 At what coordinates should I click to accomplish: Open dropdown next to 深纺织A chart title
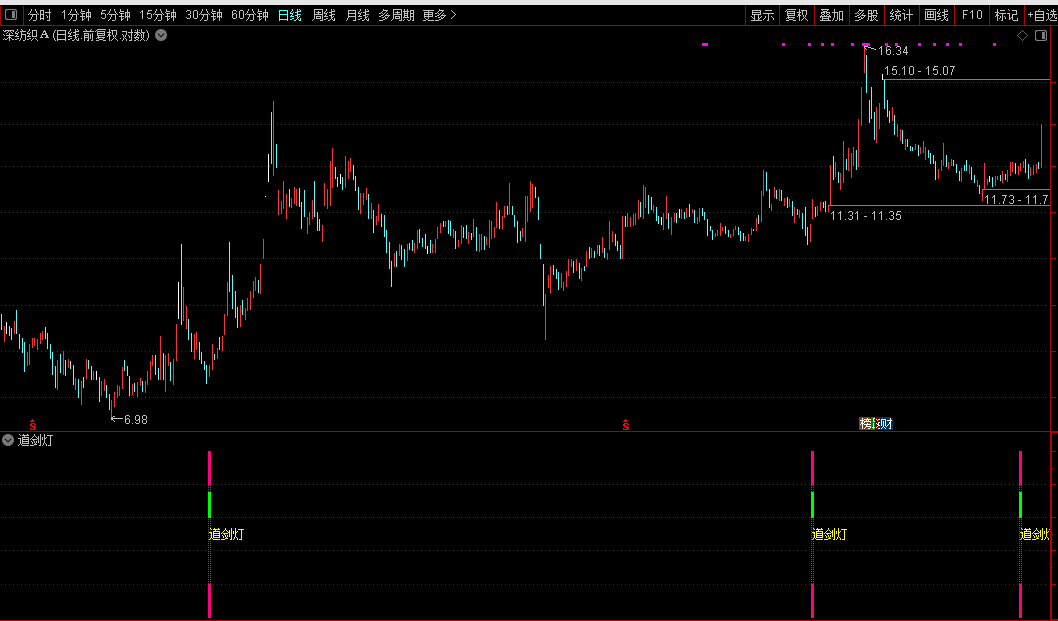[161, 36]
